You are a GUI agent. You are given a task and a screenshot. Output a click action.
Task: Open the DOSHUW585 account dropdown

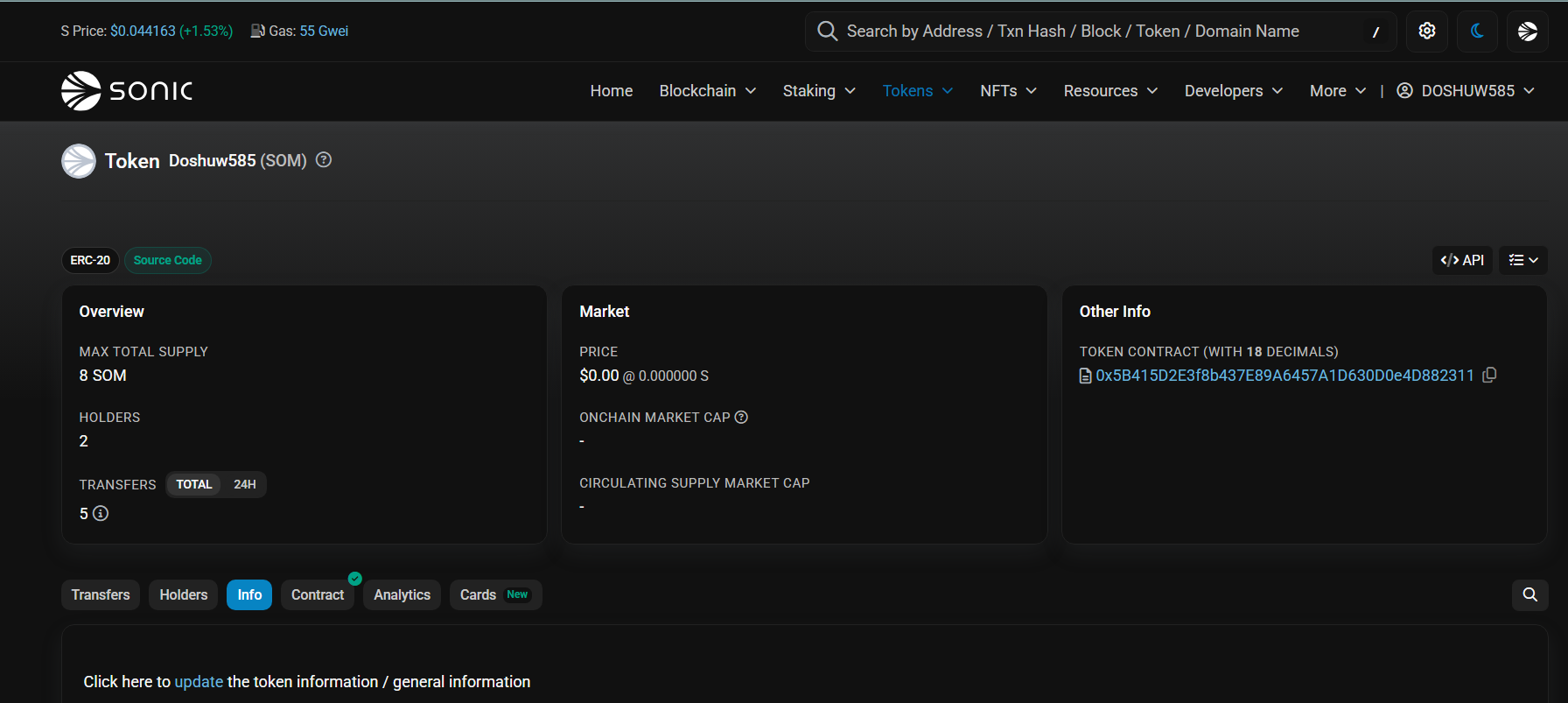click(x=1466, y=91)
